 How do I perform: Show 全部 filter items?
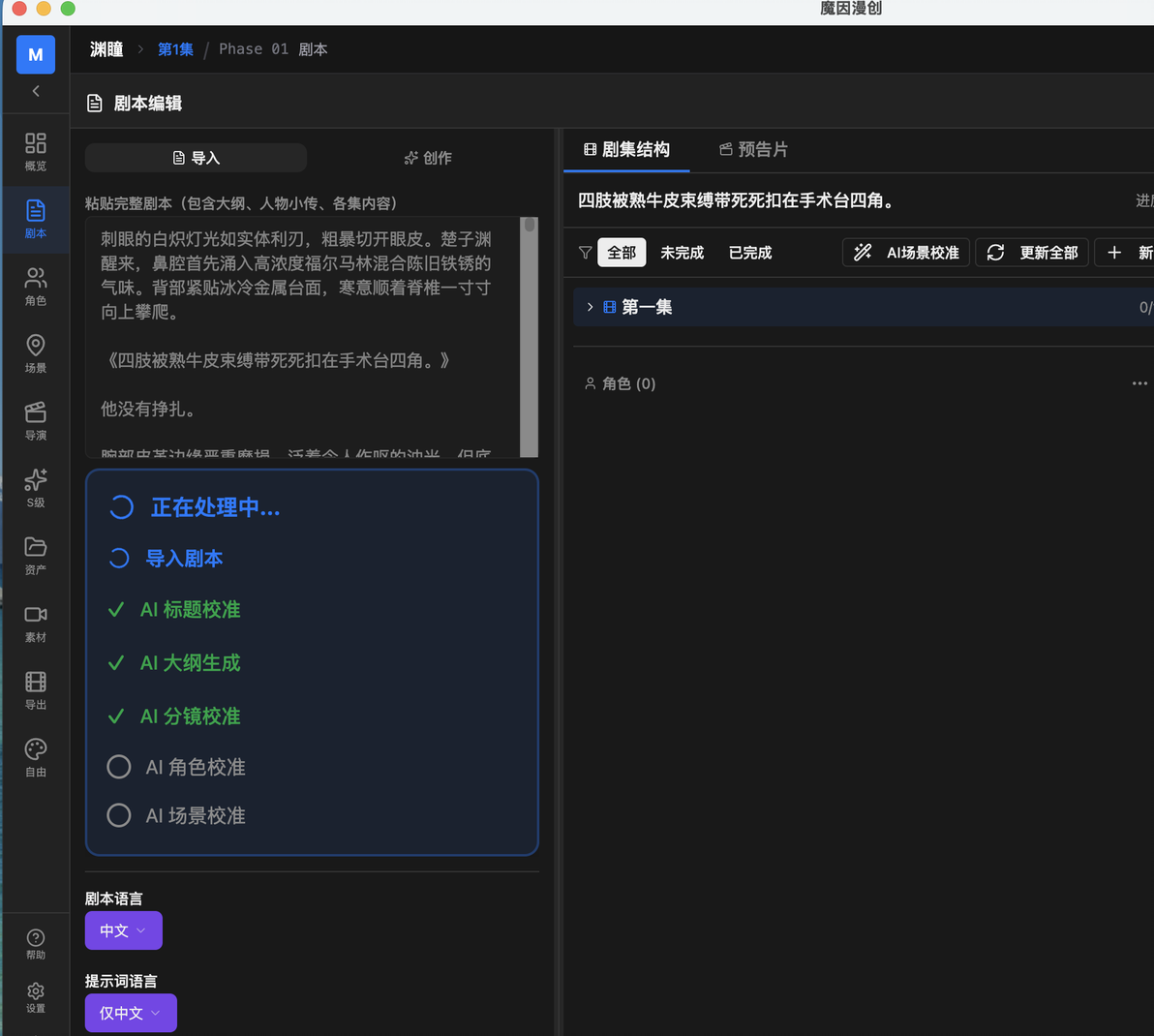click(622, 253)
